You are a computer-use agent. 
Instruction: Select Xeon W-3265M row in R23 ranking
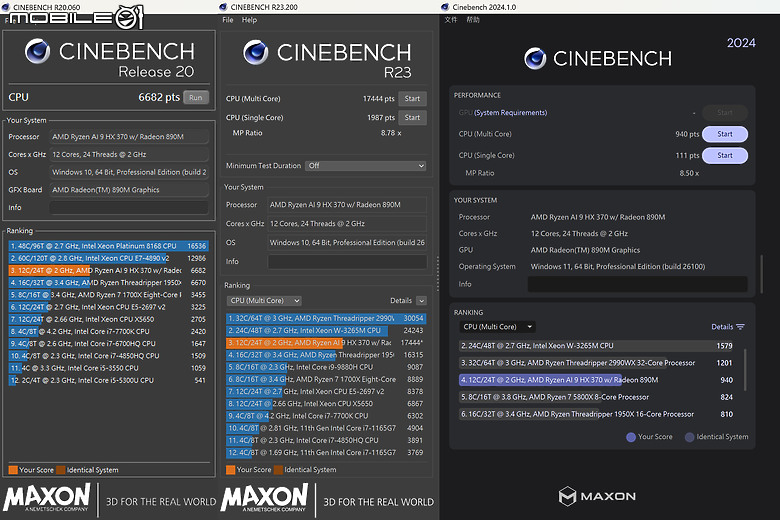click(x=326, y=330)
